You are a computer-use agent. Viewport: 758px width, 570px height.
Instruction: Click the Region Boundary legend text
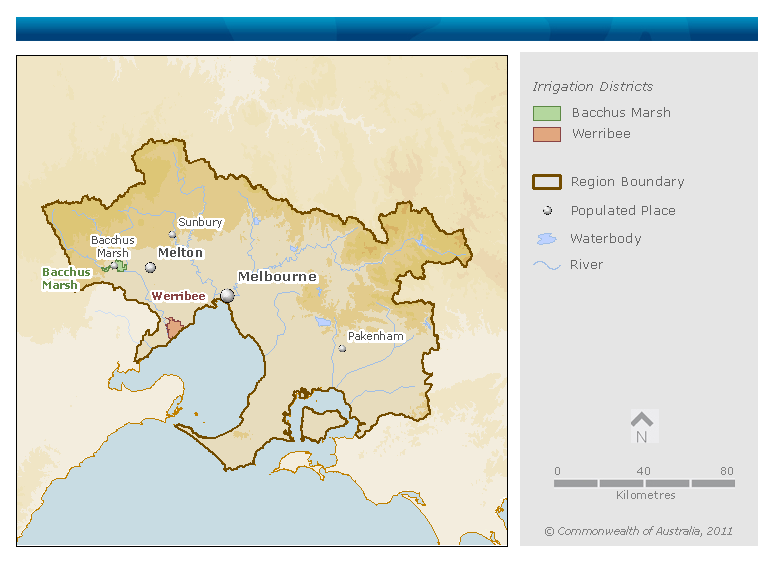click(627, 182)
